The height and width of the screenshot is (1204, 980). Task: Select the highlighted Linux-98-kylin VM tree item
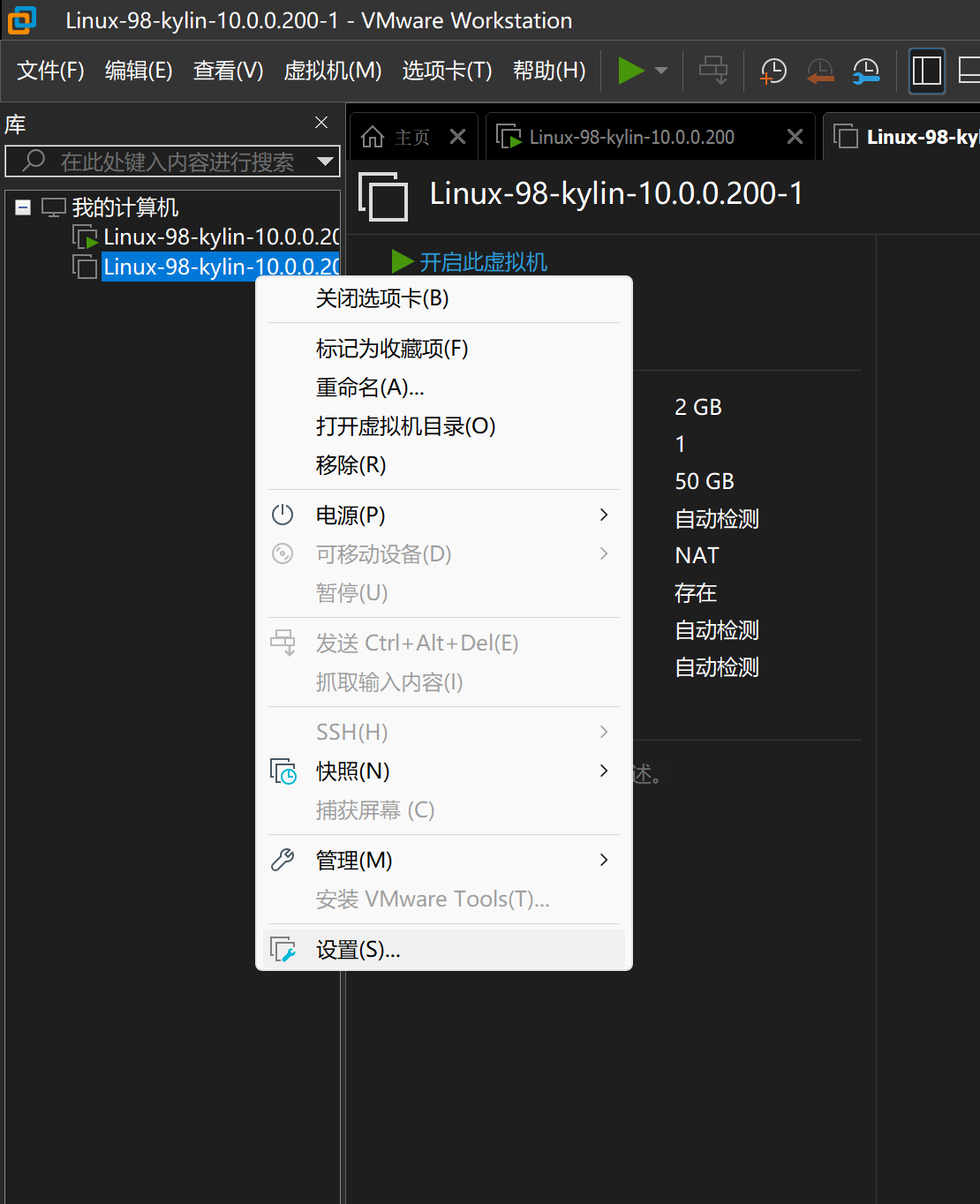(220, 267)
